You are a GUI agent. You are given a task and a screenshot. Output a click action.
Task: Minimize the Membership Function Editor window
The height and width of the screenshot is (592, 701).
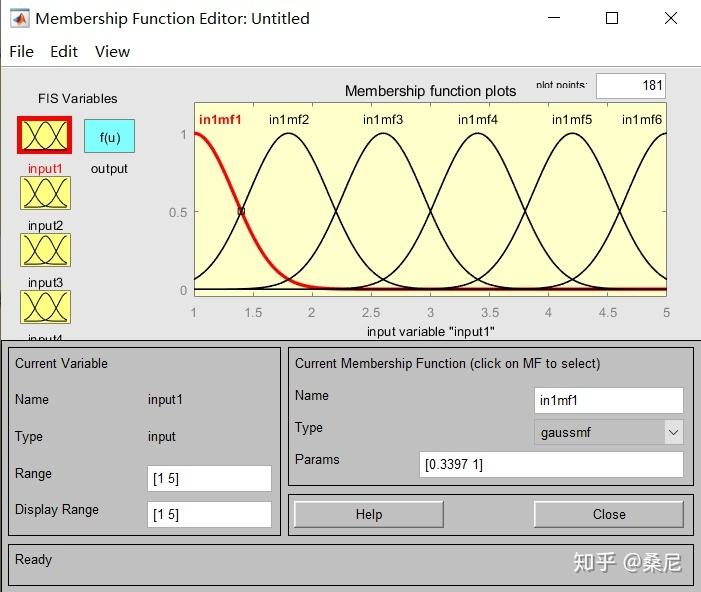click(x=554, y=18)
